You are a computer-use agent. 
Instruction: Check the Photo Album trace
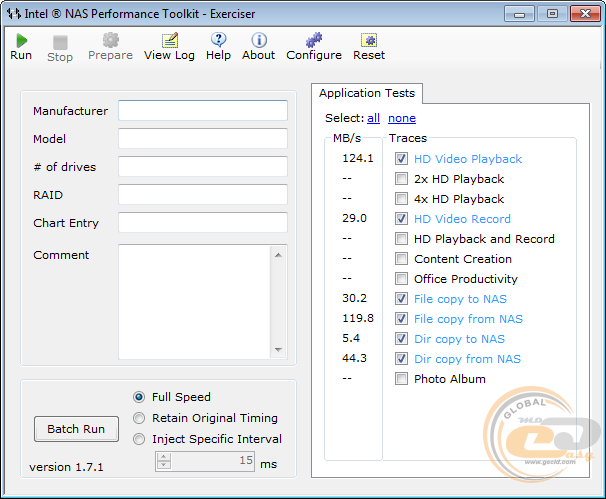coord(401,379)
